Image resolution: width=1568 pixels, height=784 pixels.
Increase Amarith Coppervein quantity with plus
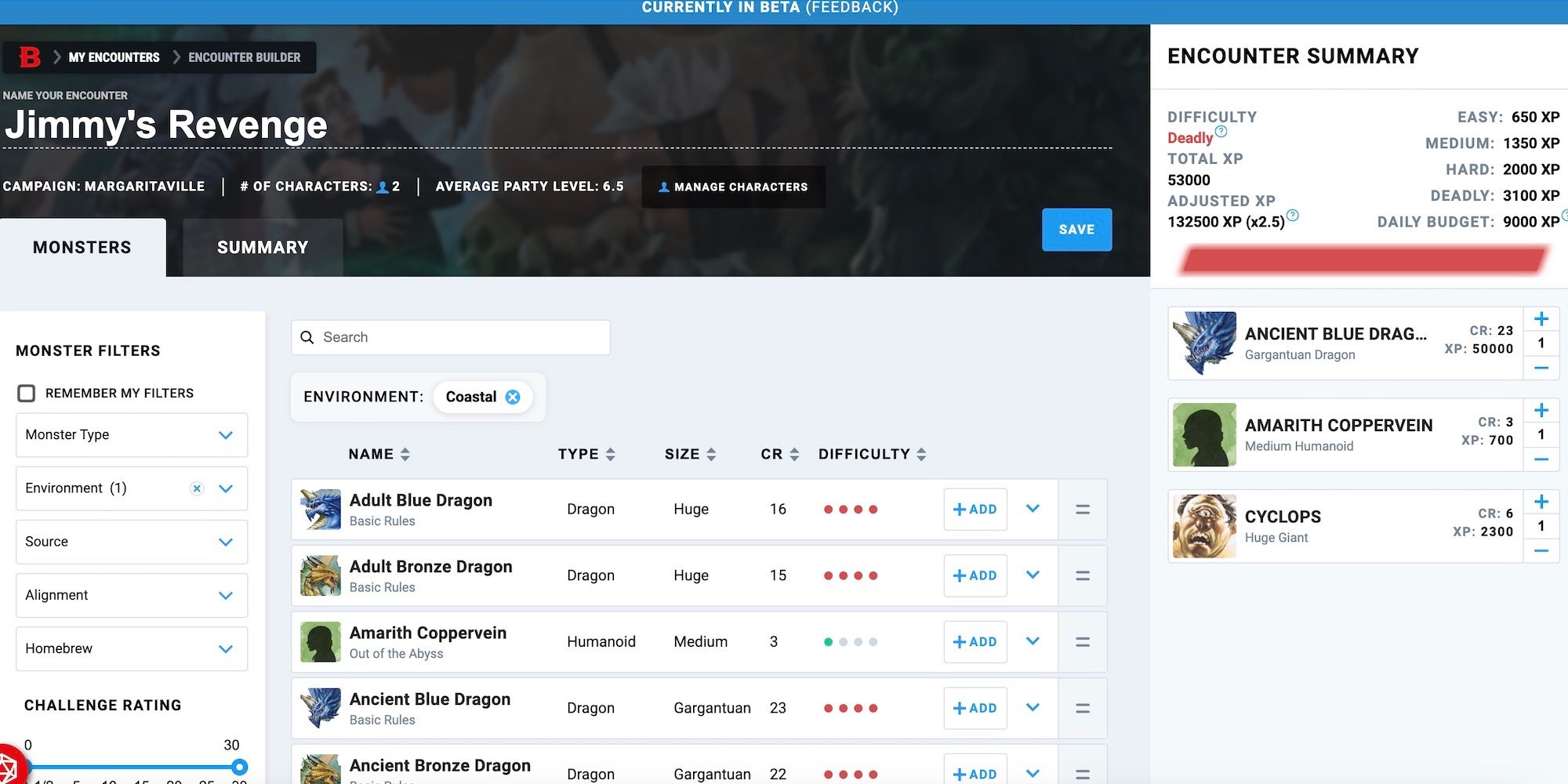point(1541,411)
